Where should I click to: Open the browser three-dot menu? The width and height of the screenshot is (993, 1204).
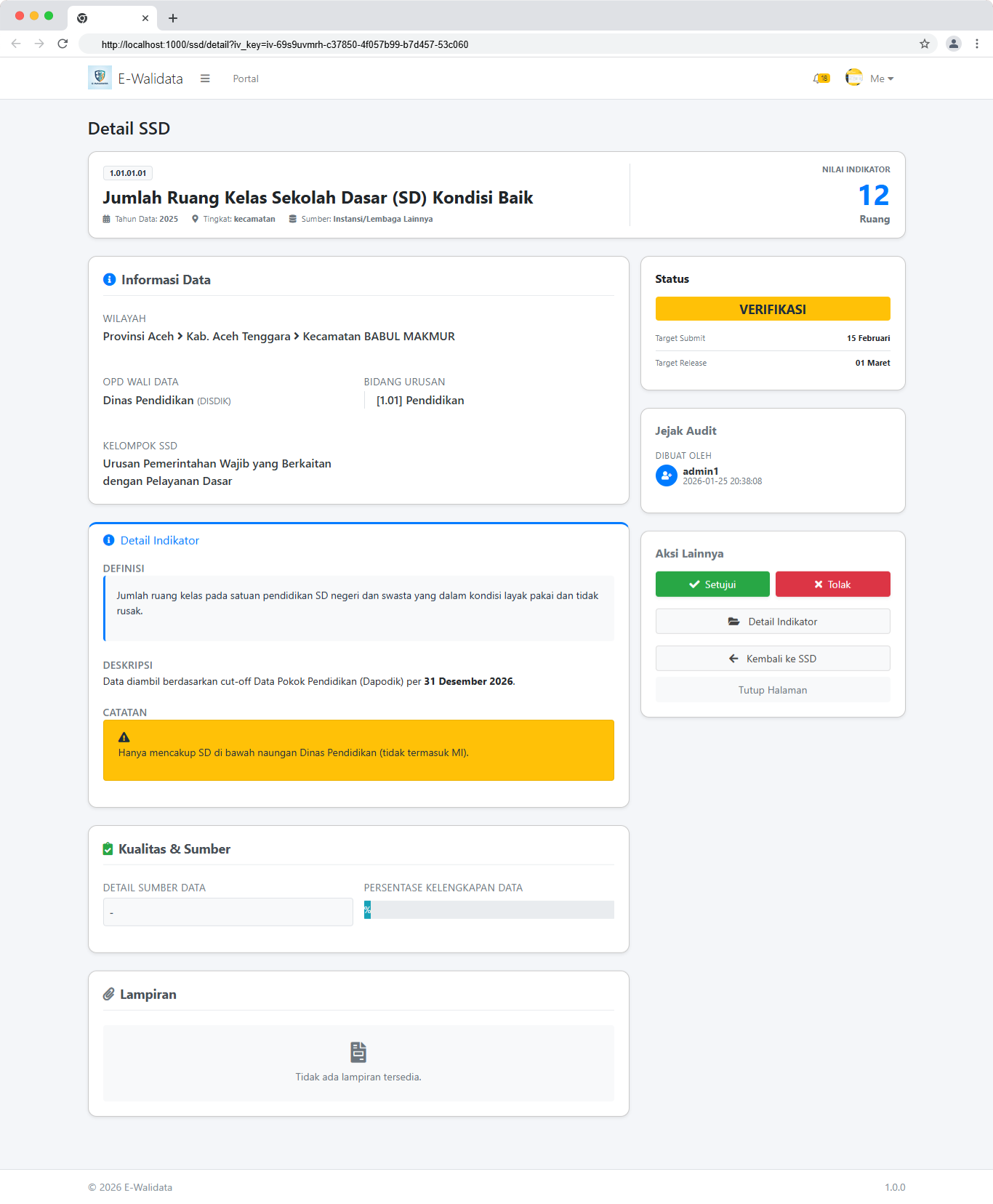click(977, 44)
